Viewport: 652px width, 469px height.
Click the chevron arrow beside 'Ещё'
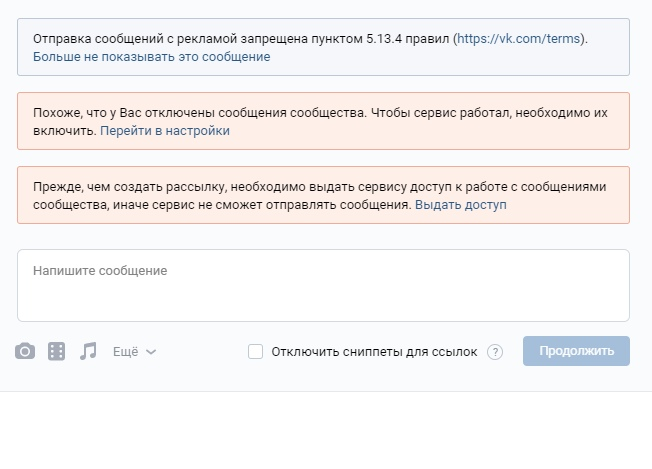[x=151, y=352]
